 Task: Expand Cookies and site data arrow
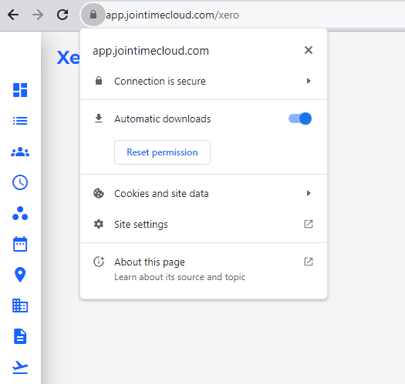coord(308,193)
